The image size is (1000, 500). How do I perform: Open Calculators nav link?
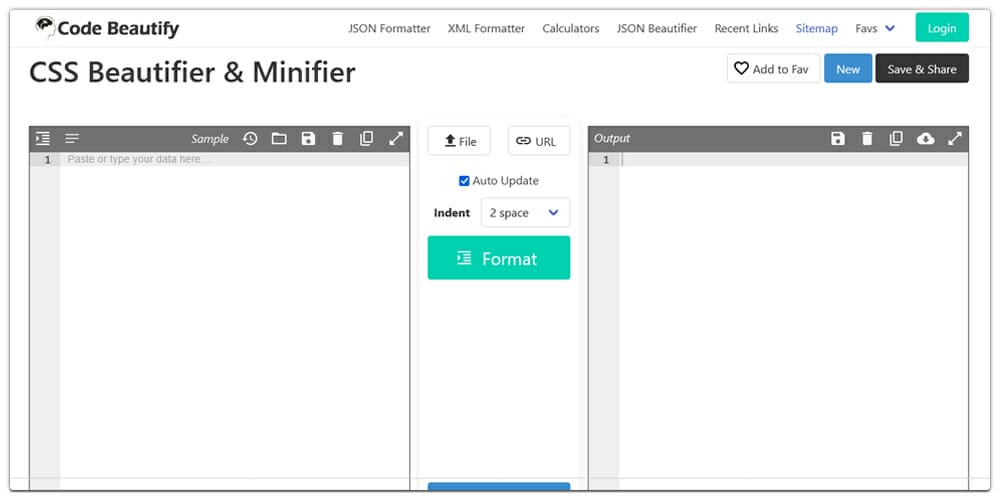(x=571, y=29)
